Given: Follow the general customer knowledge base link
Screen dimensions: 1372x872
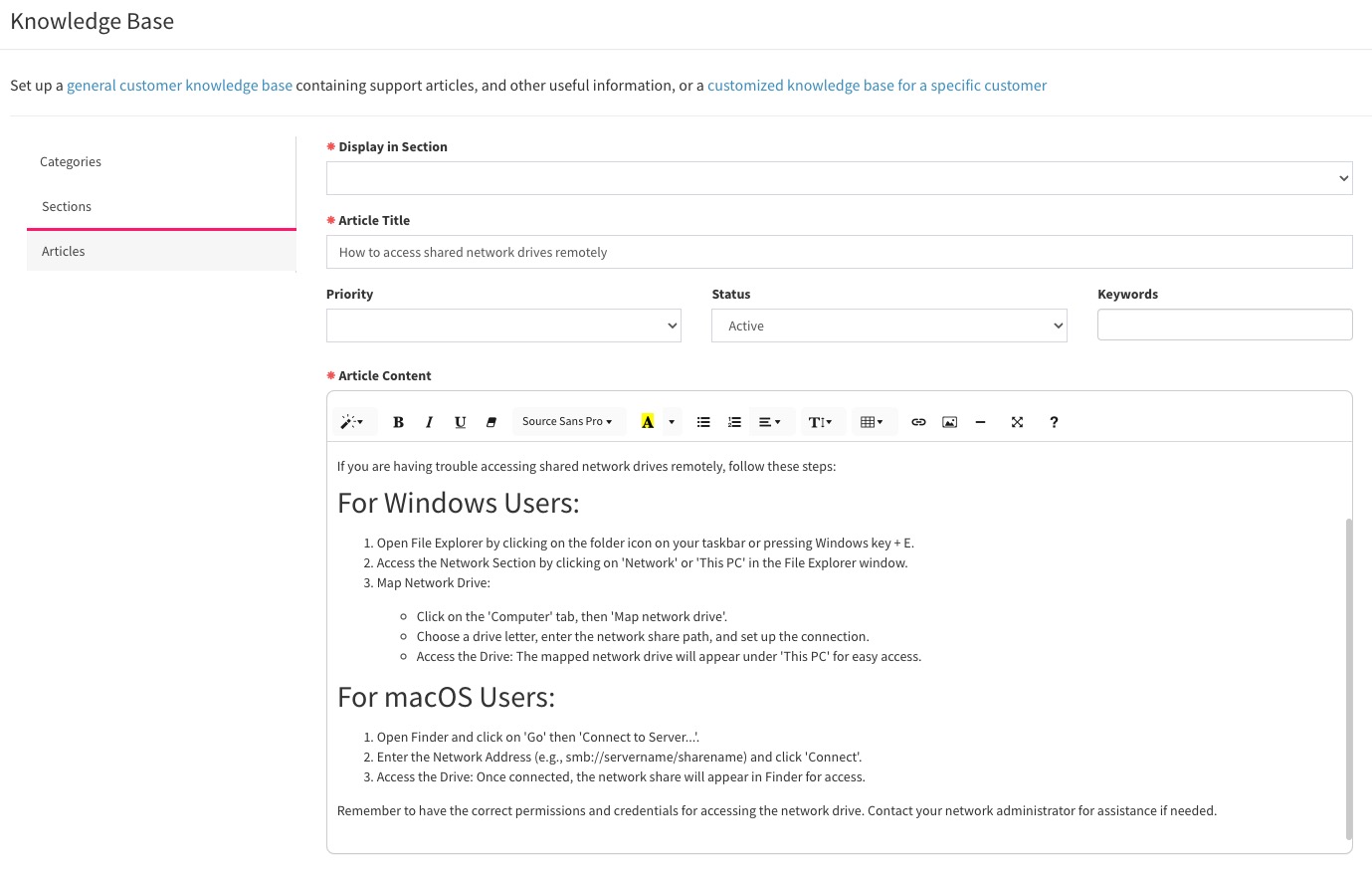Looking at the screenshot, I should (179, 86).
